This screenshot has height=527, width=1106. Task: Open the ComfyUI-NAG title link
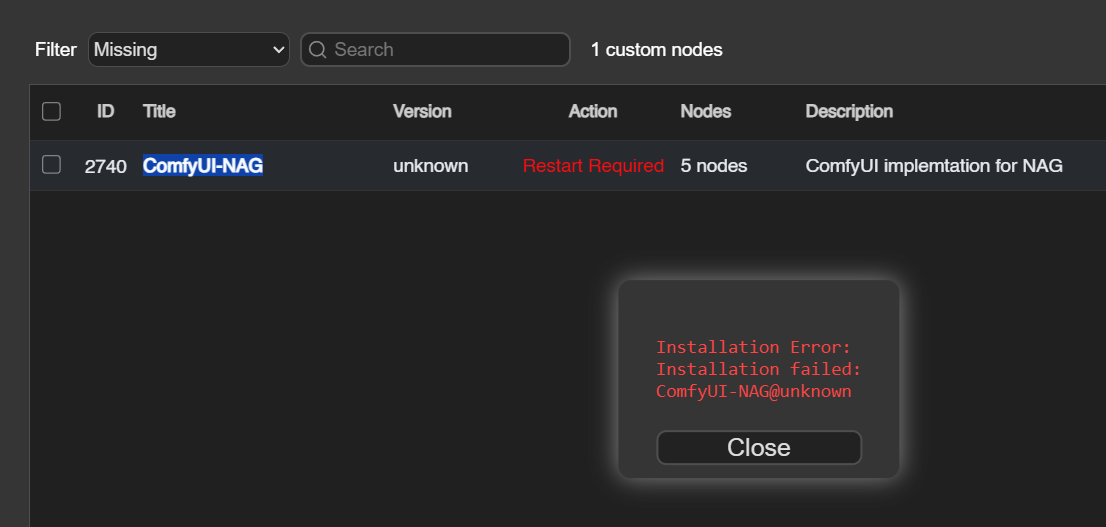click(x=203, y=166)
